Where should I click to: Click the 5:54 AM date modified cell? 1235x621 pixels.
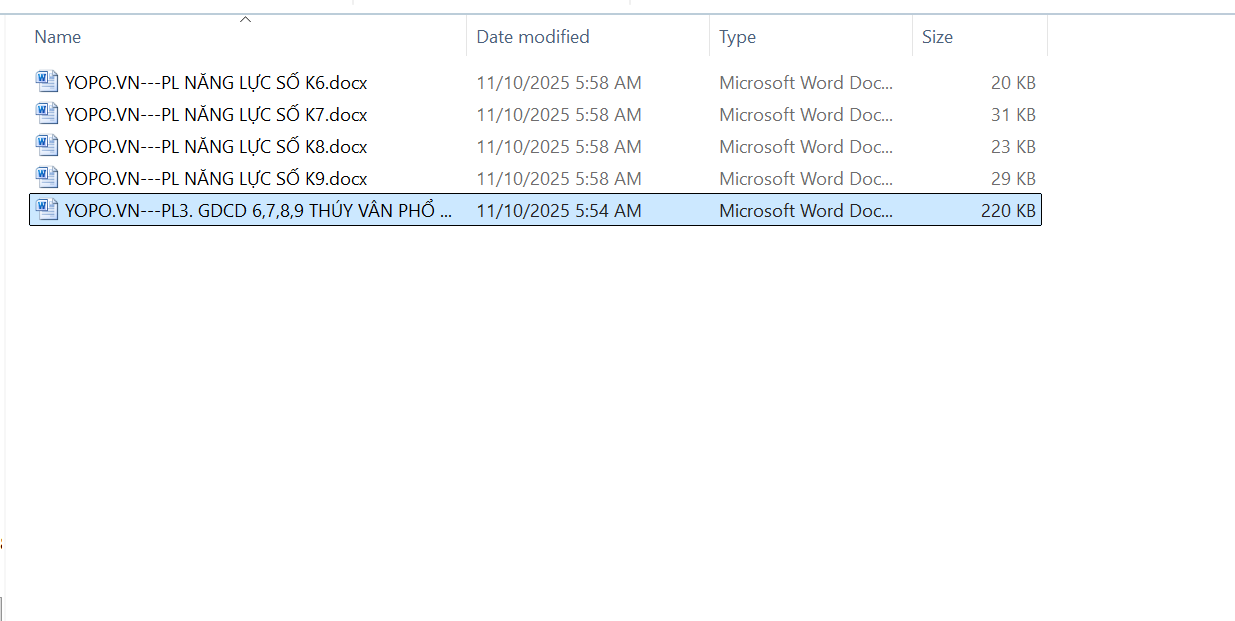click(x=558, y=211)
